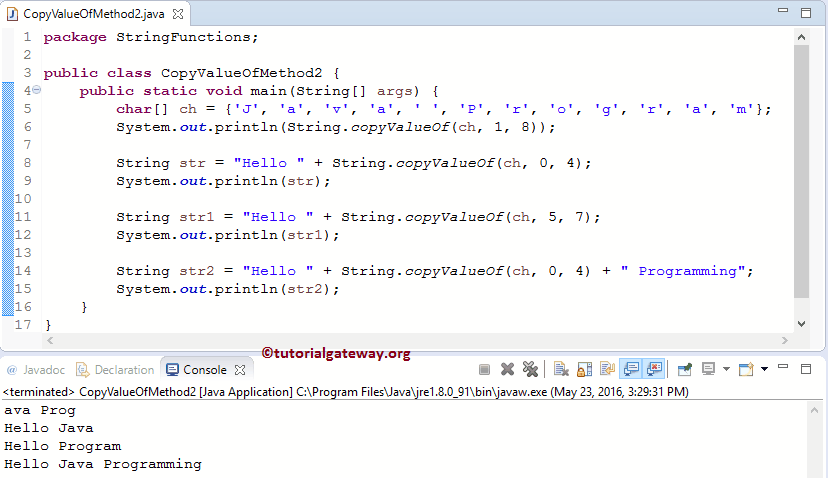Close the Console view tab

[240, 370]
